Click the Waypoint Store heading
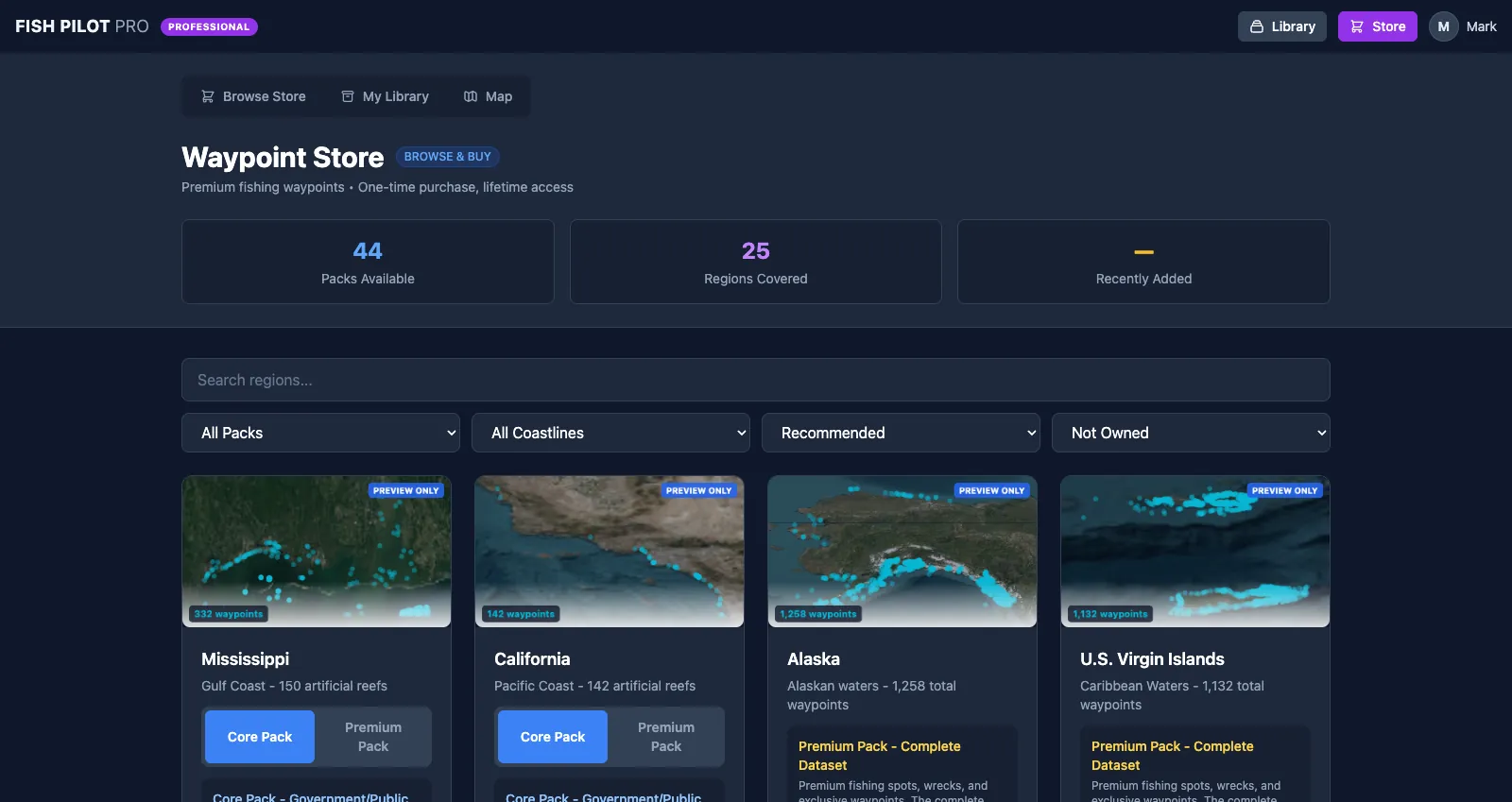1512x802 pixels. (x=283, y=157)
